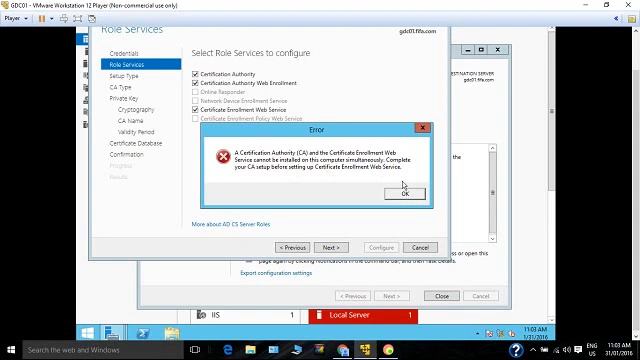
Task: Click OK in the Error dialog
Action: click(404, 194)
